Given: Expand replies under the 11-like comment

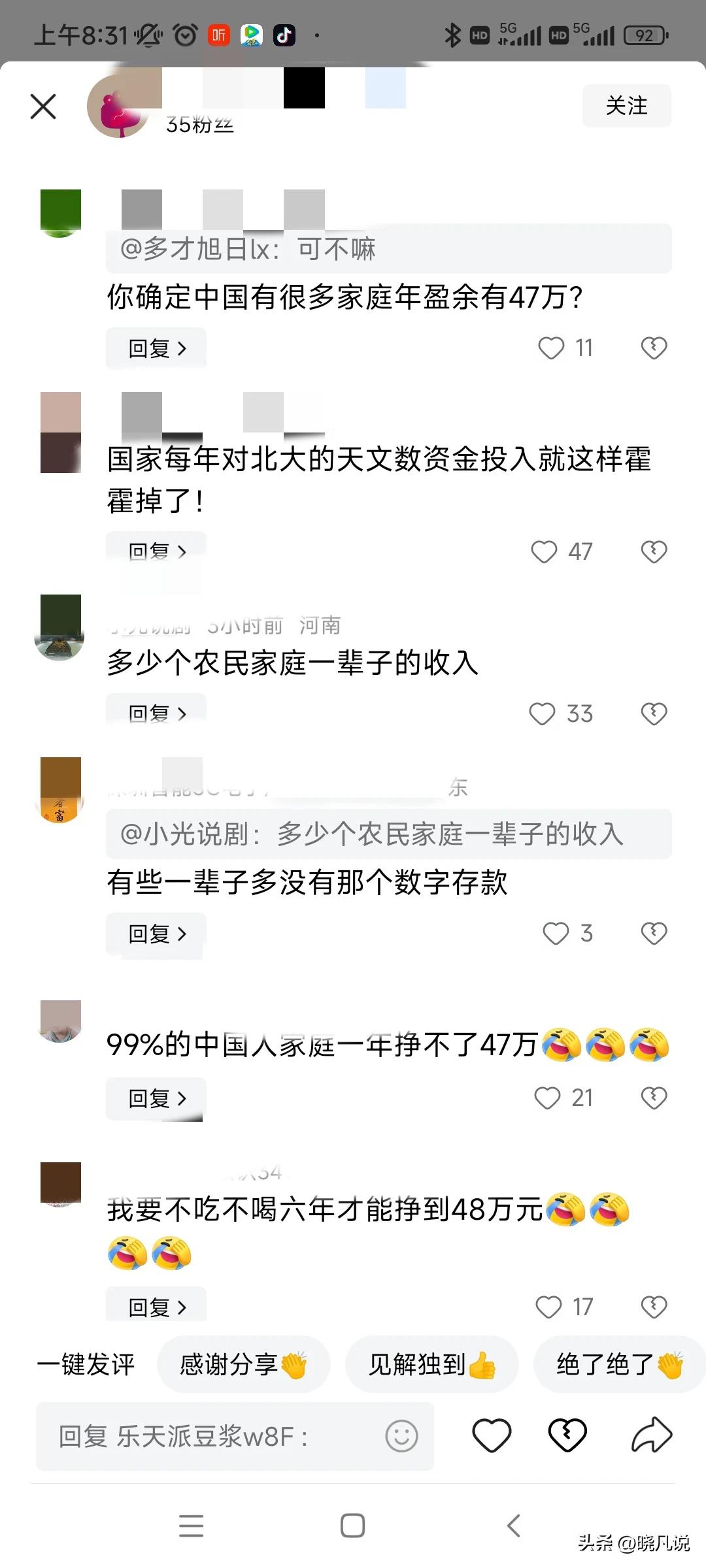Looking at the screenshot, I should [156, 348].
